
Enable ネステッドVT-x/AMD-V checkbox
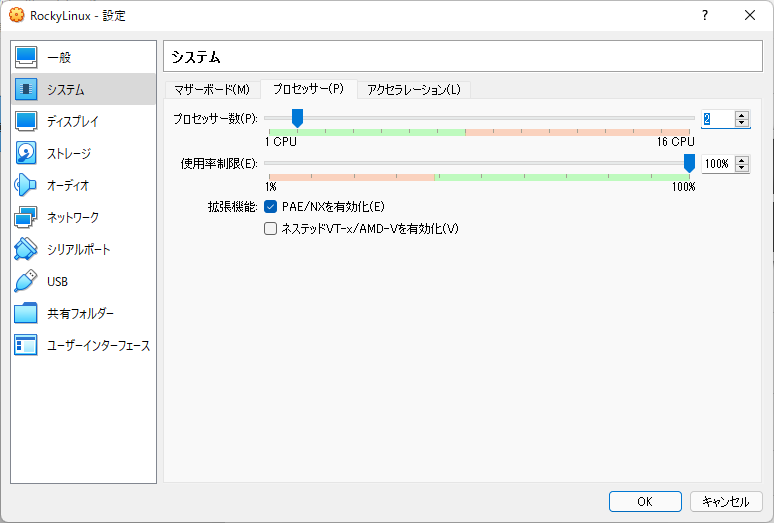pos(270,229)
